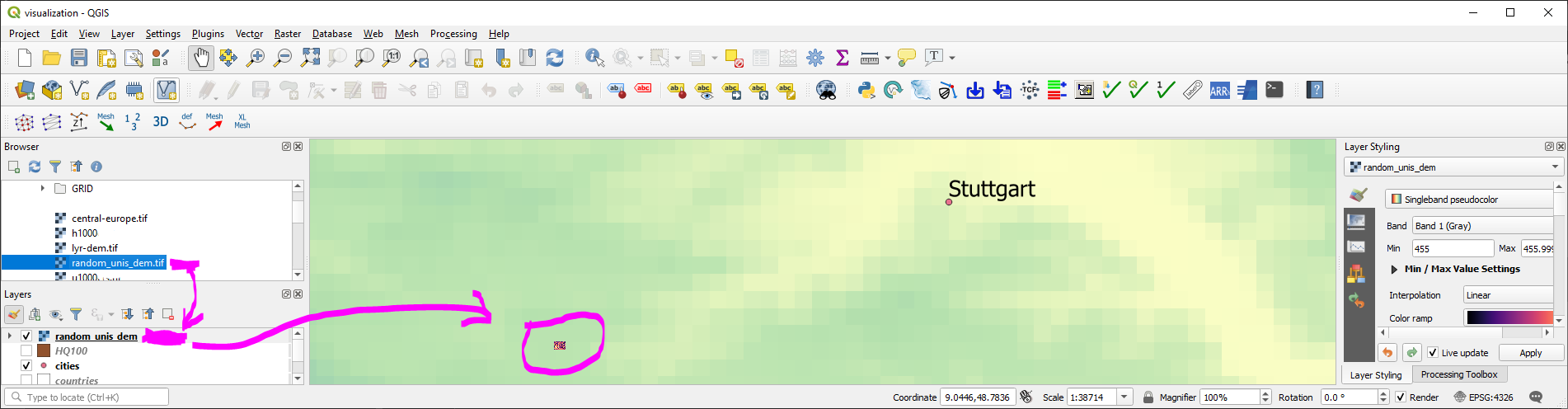Expand Min / Max Value Settings
This screenshot has height=409, width=1568.
coord(1394,269)
